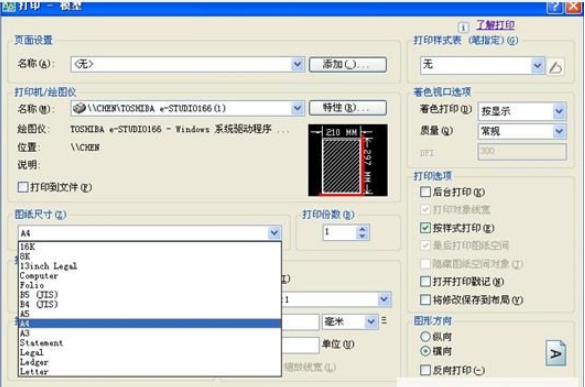585x387 pixels.
Task: Choose Legal paper size
Action: coord(150,352)
